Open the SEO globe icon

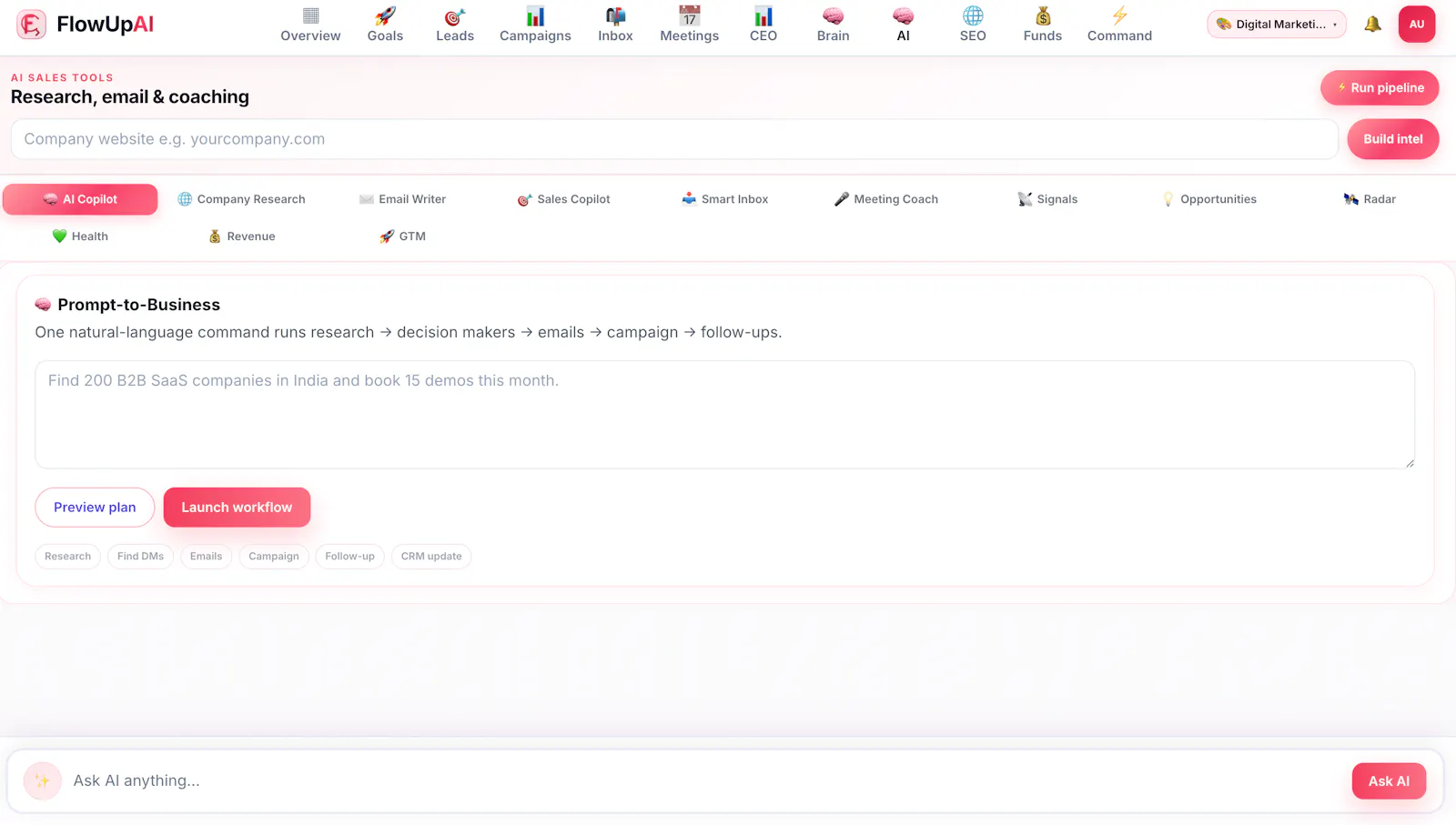pyautogui.click(x=973, y=16)
